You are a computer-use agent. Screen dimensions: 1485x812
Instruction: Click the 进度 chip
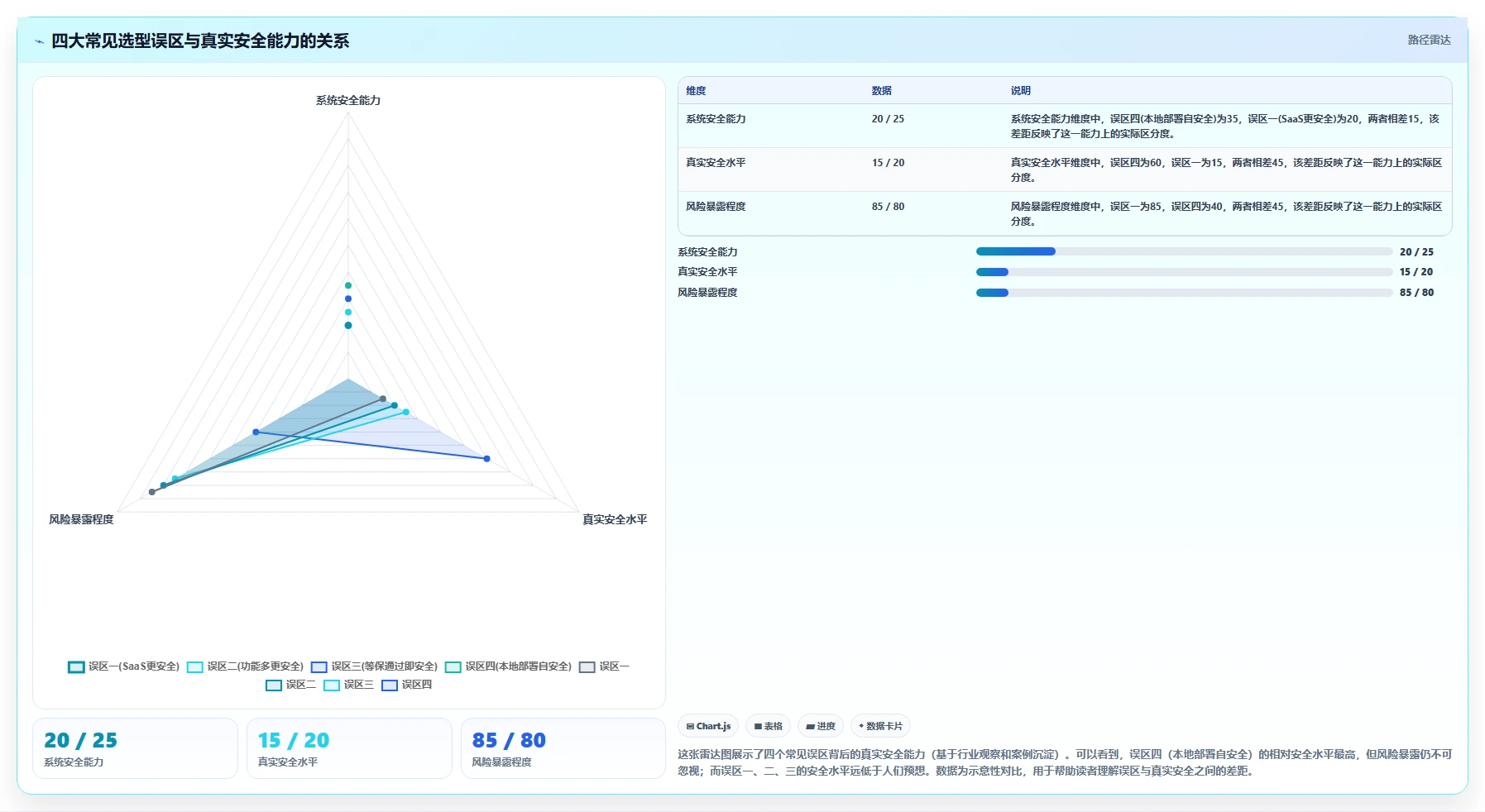tap(821, 726)
